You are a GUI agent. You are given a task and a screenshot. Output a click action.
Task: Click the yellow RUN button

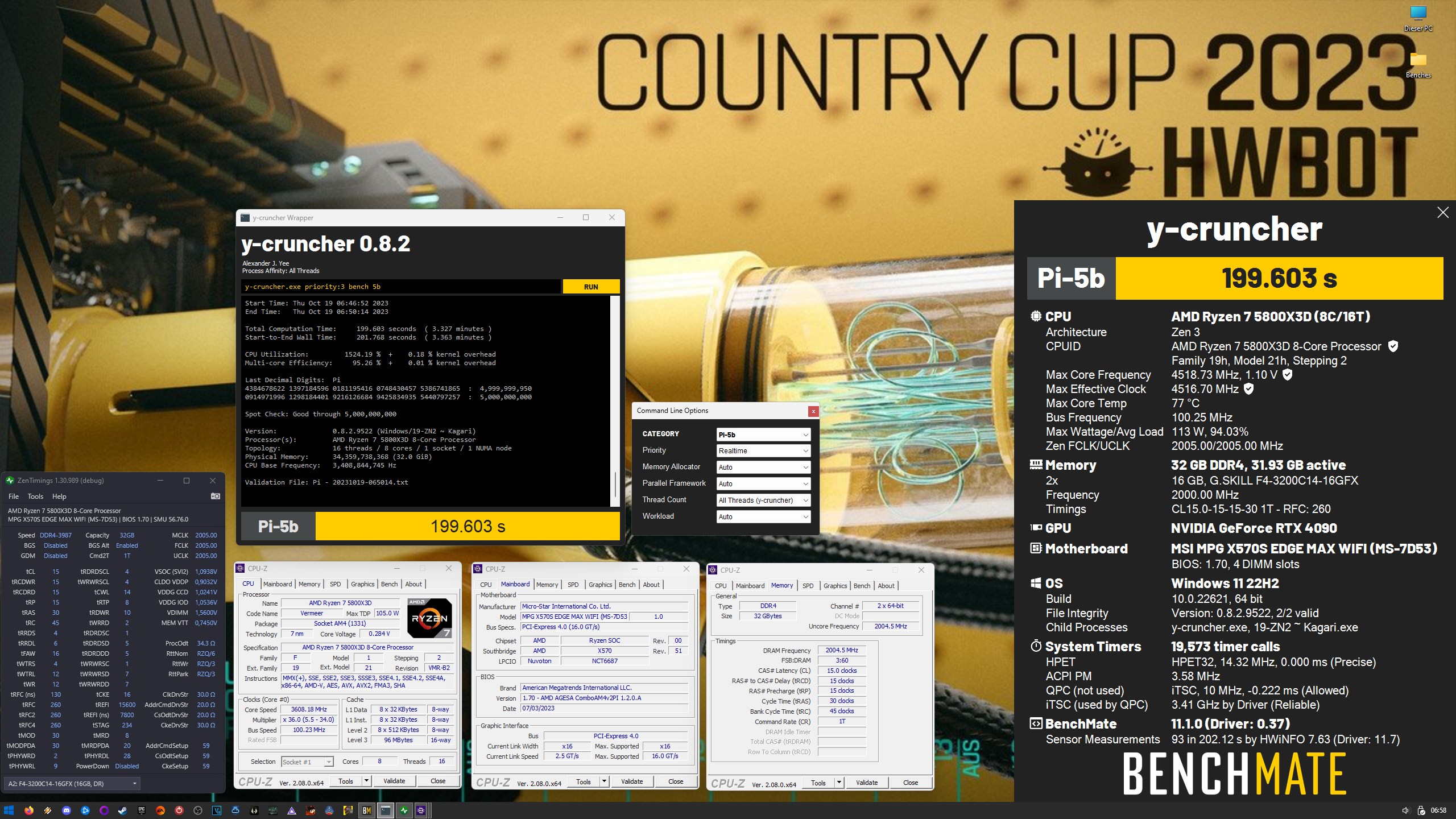click(x=591, y=287)
